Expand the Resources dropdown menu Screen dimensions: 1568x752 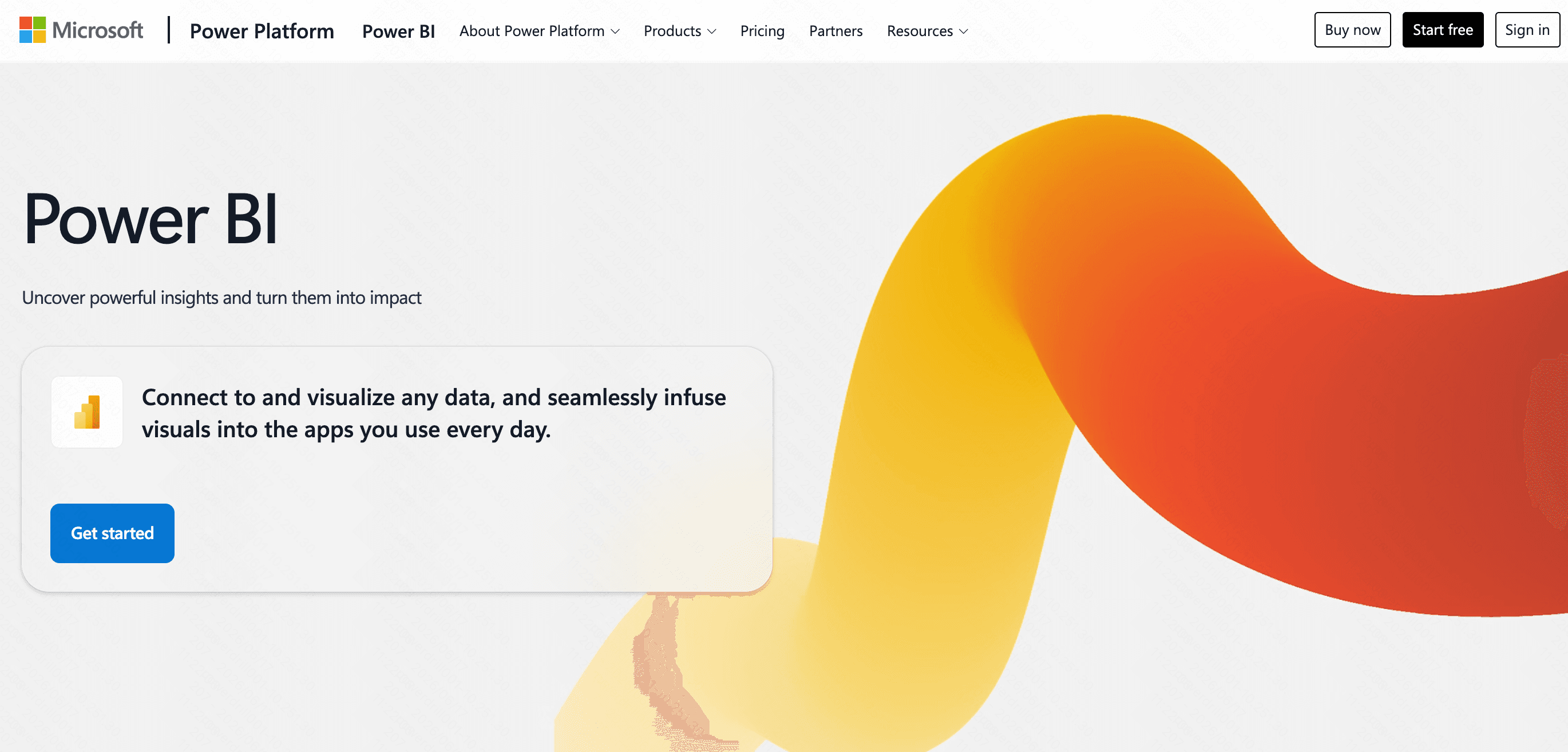click(x=927, y=30)
